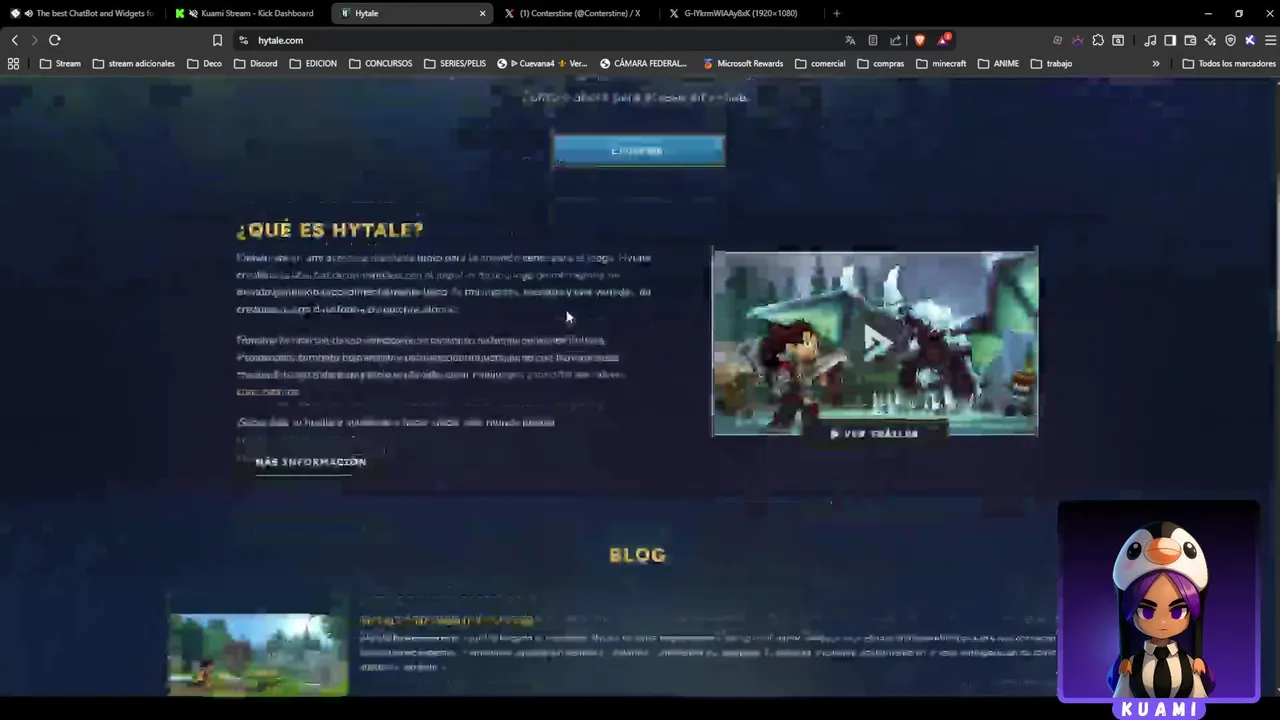Open the CÁMARA FEDERAL bookmark
1280x720 pixels.
643,63
